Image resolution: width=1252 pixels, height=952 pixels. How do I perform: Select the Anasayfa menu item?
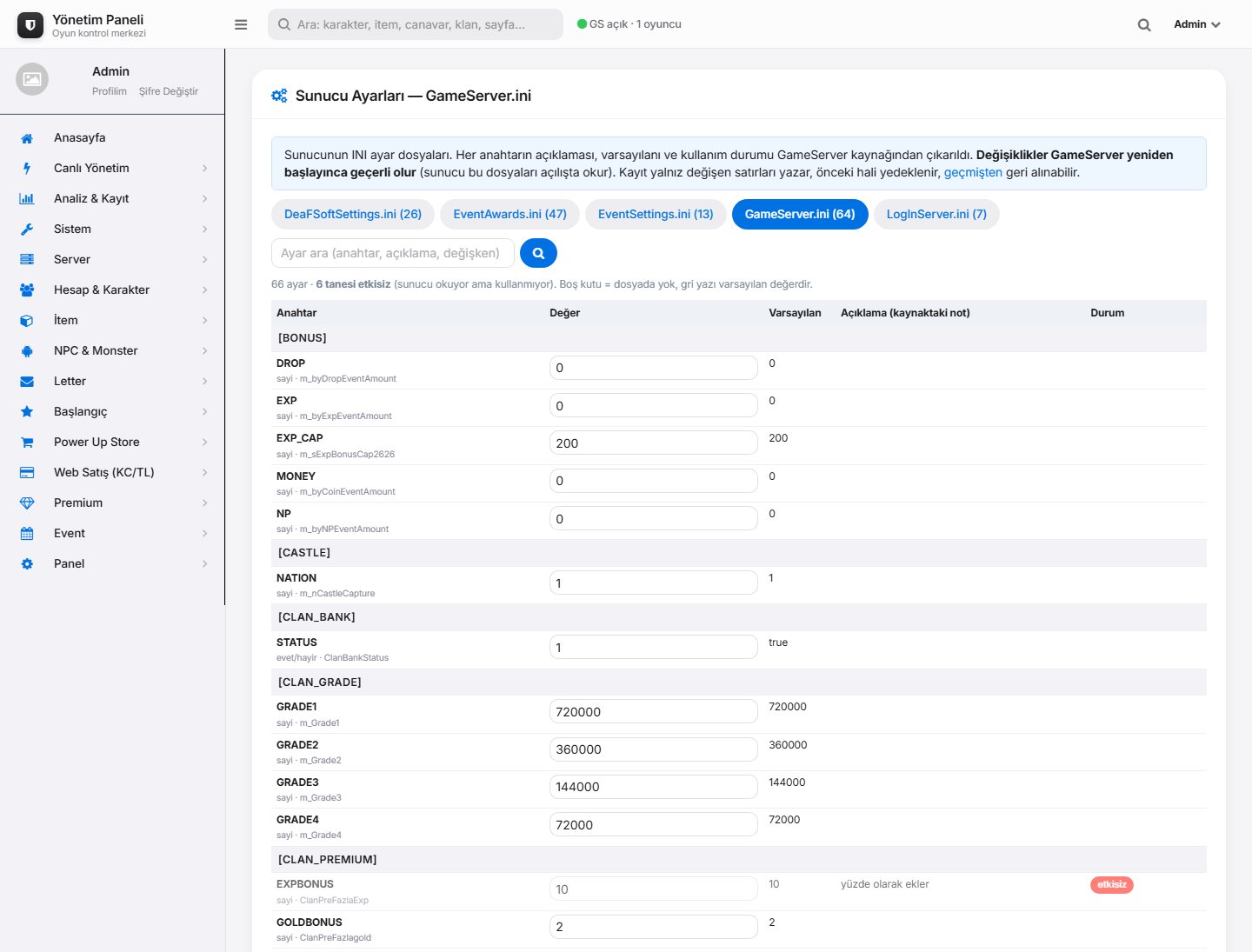point(112,138)
